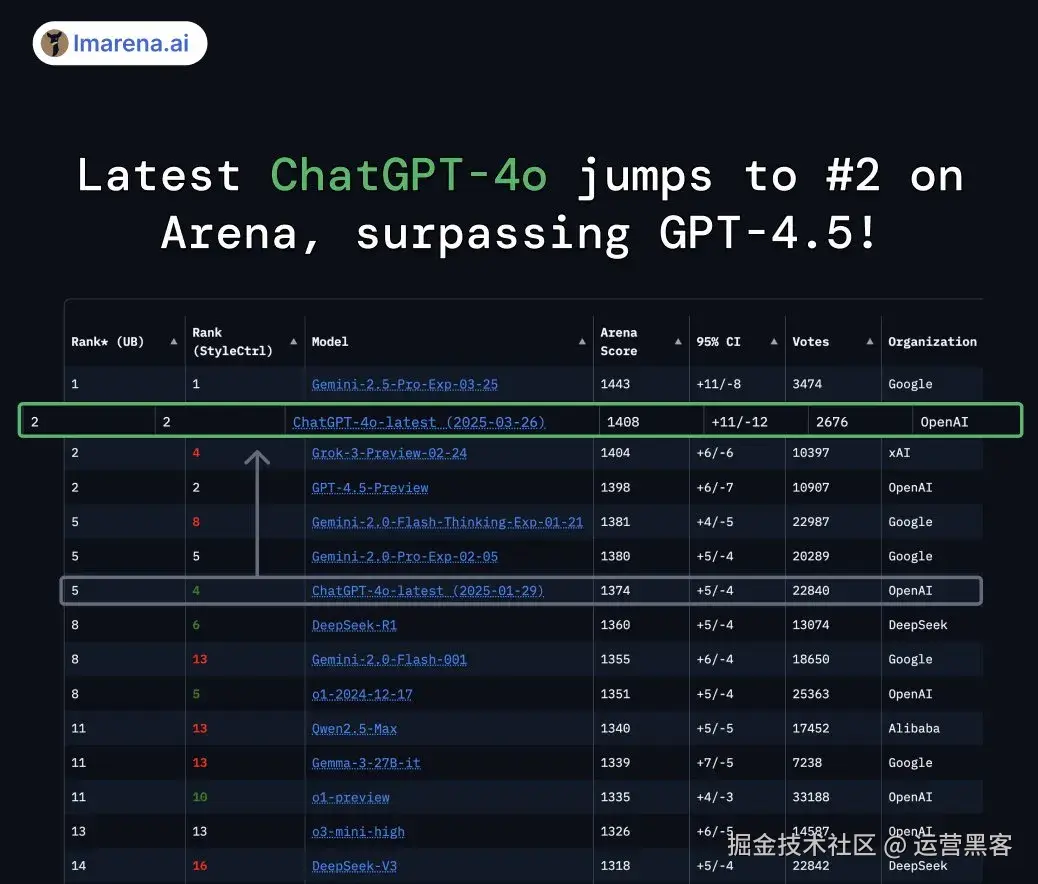
Task: Click Arena Score value 1408
Action: click(x=623, y=422)
